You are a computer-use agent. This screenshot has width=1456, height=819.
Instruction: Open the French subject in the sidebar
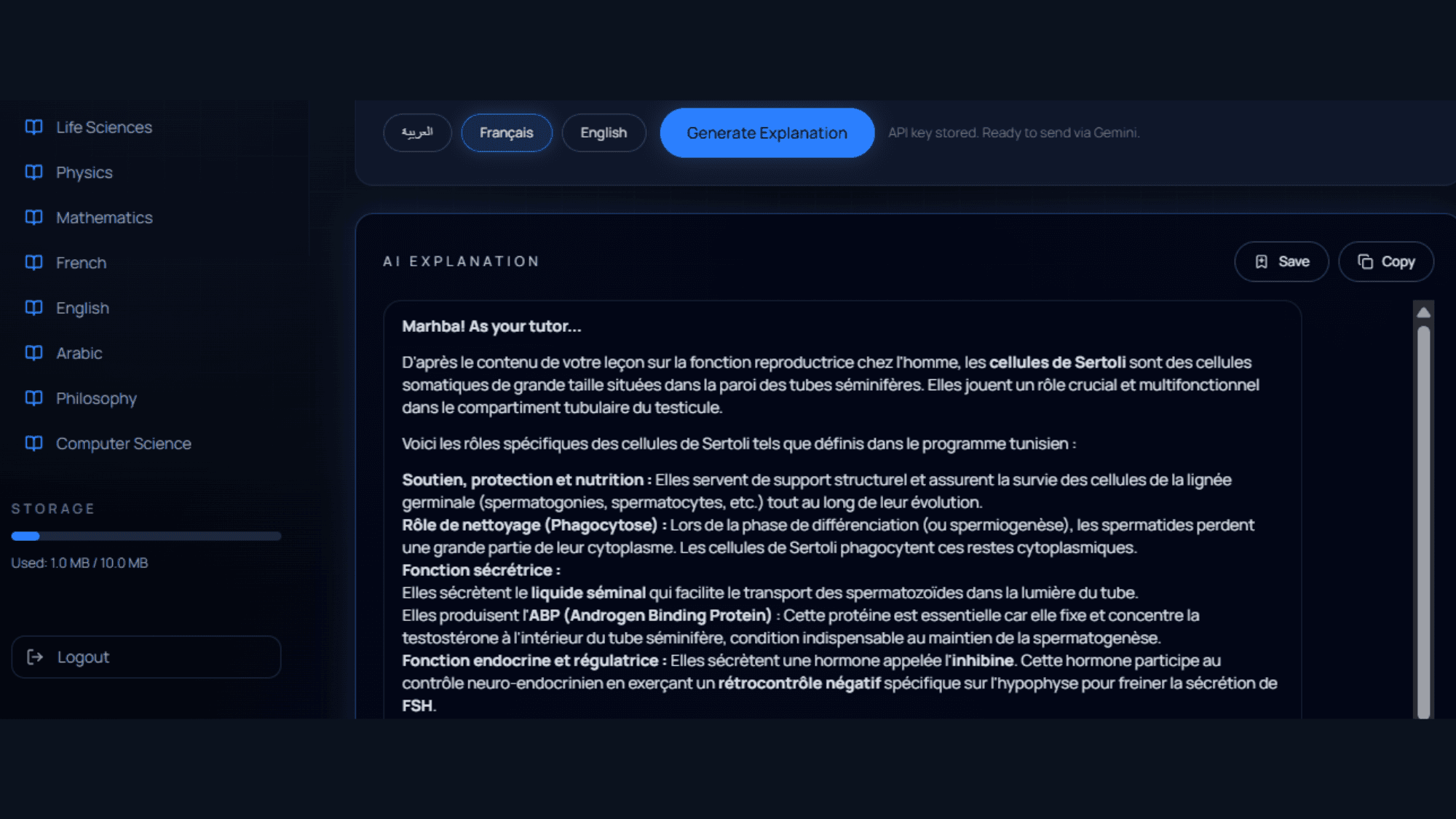coord(81,263)
